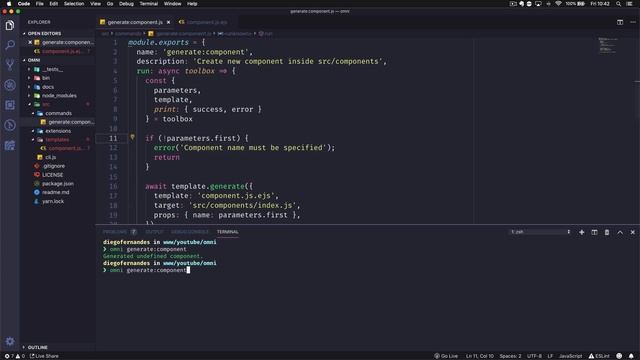Split the terminal panel
The height and width of the screenshot is (360, 640).
point(594,232)
